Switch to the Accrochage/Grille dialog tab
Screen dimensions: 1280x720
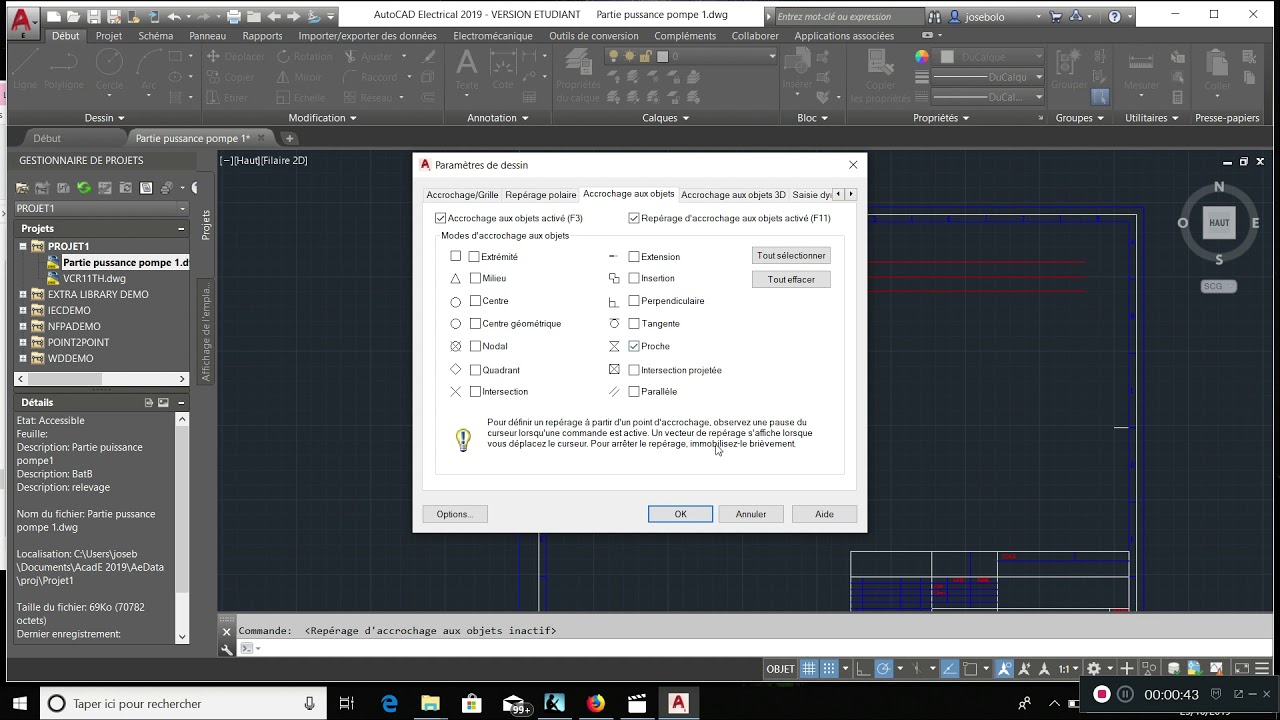click(462, 195)
